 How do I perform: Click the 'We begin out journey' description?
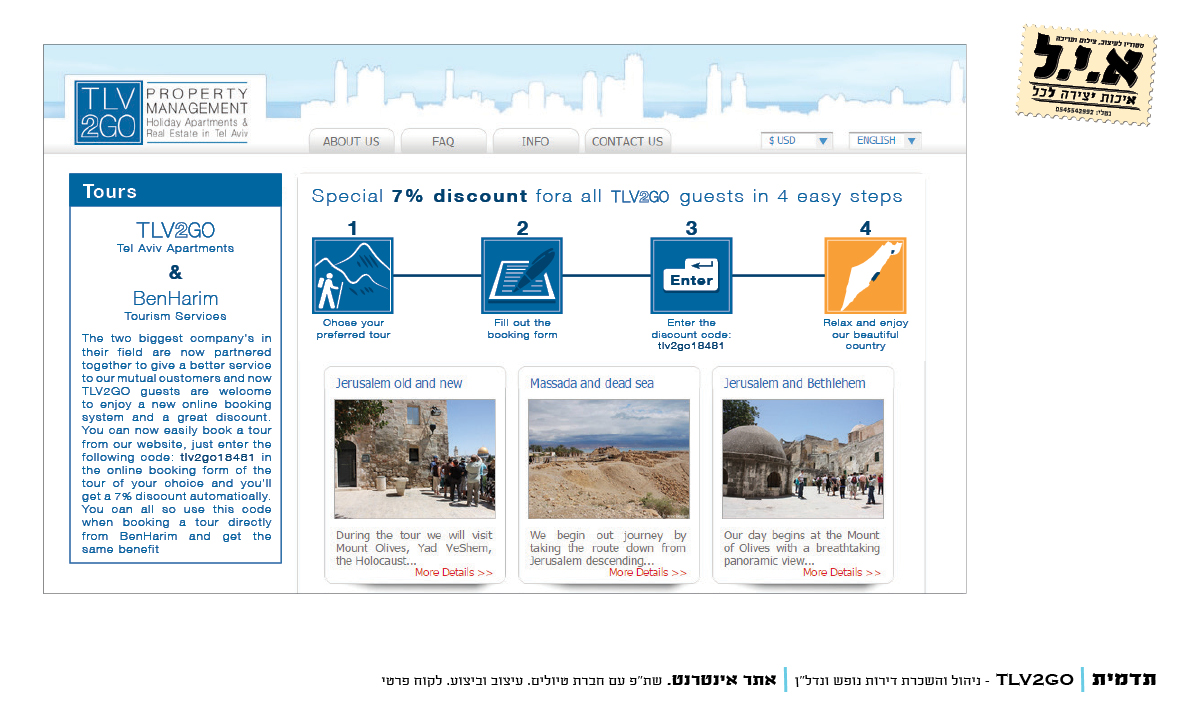click(x=608, y=548)
